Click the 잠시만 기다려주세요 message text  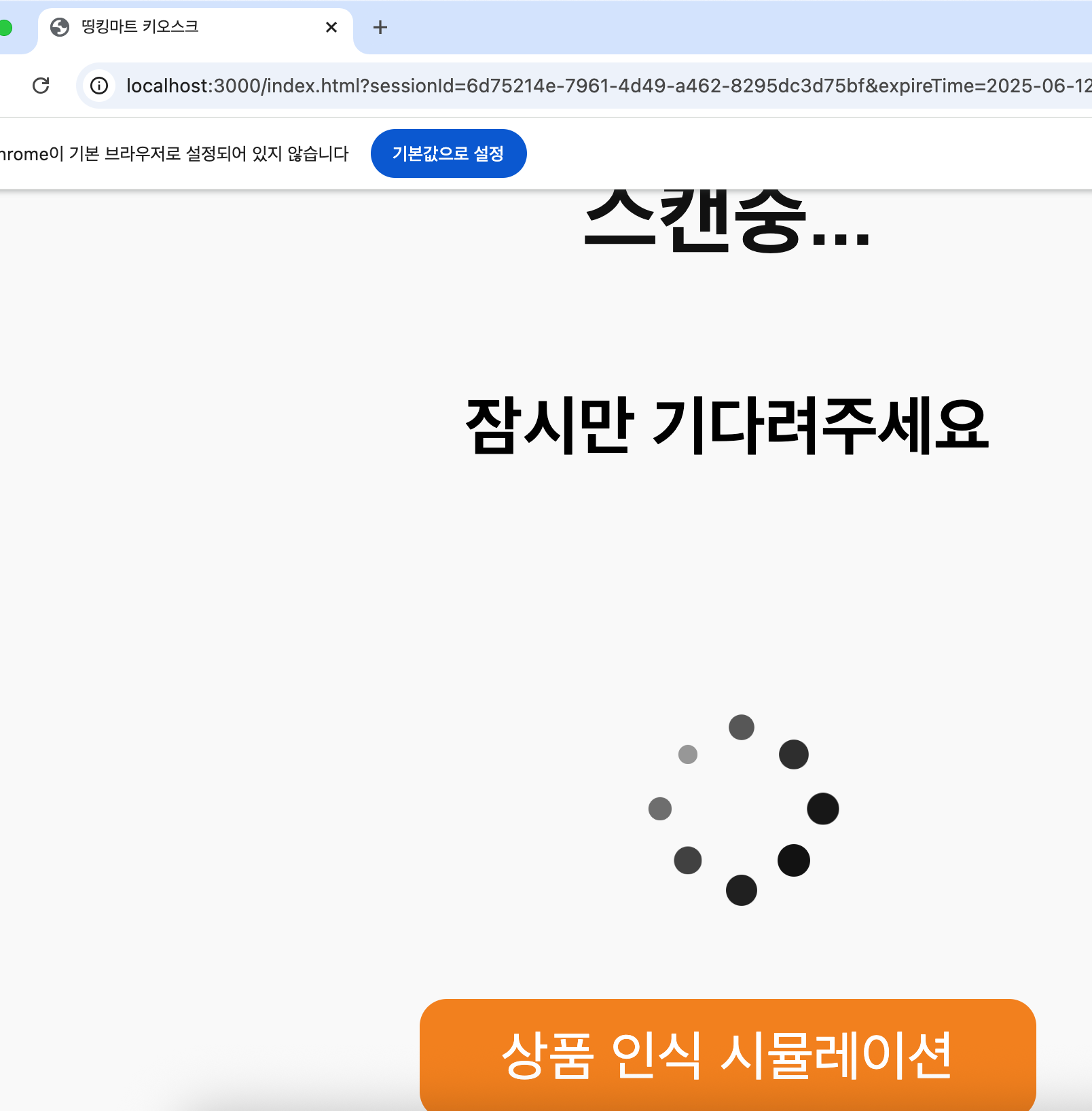click(x=727, y=425)
